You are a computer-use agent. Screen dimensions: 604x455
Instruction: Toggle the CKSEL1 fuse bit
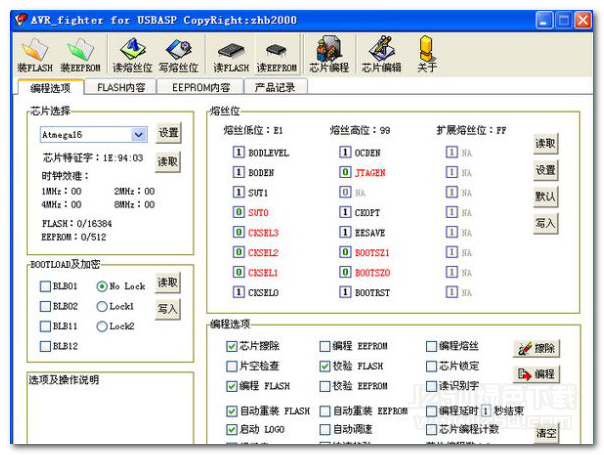tap(238, 272)
